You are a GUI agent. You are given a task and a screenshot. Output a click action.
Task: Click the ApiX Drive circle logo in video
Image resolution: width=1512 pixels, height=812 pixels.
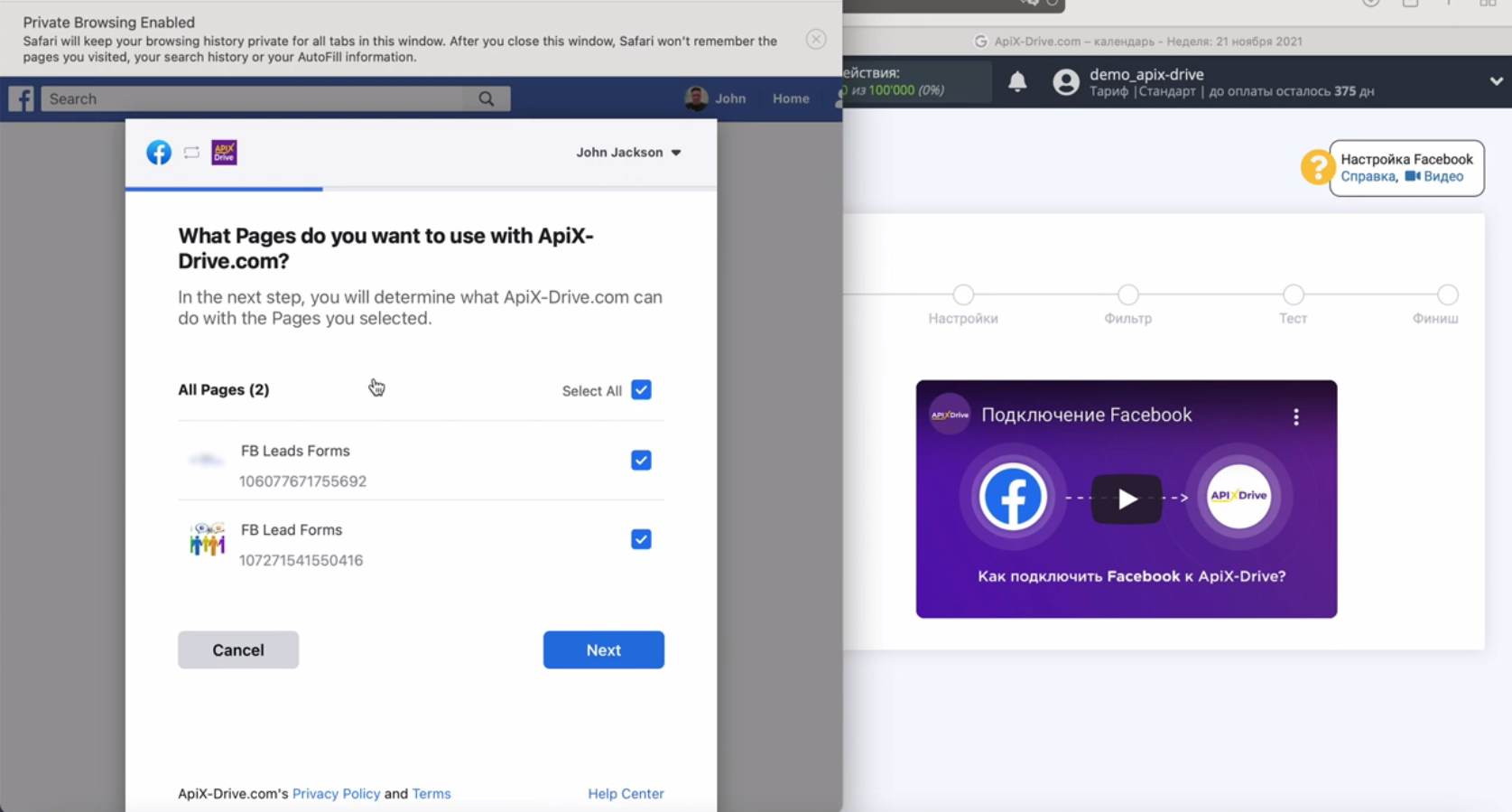pos(1238,496)
